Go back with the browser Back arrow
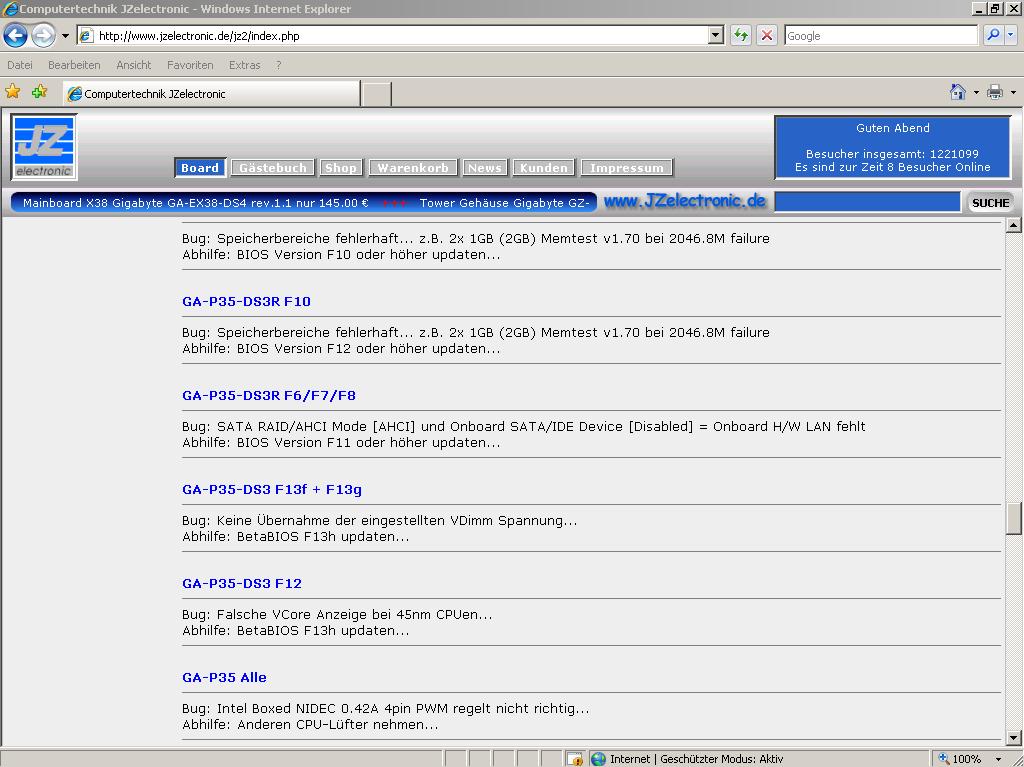1024x767 pixels. [16, 35]
